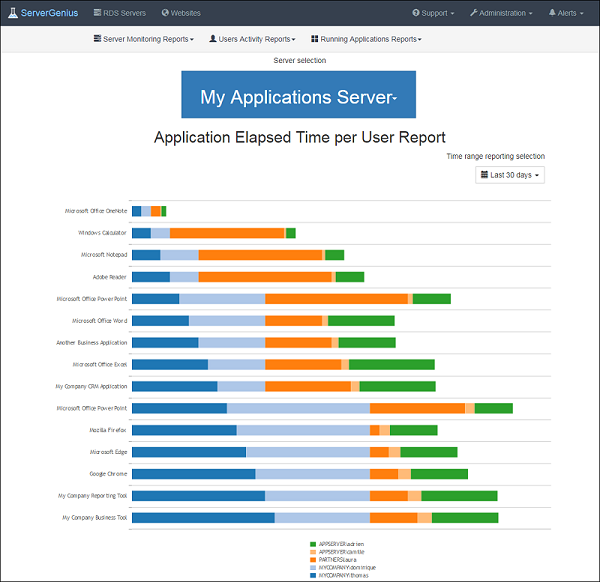This screenshot has width=600, height=582.
Task: Click the ServerGenius flask logo
Action: click(x=13, y=13)
